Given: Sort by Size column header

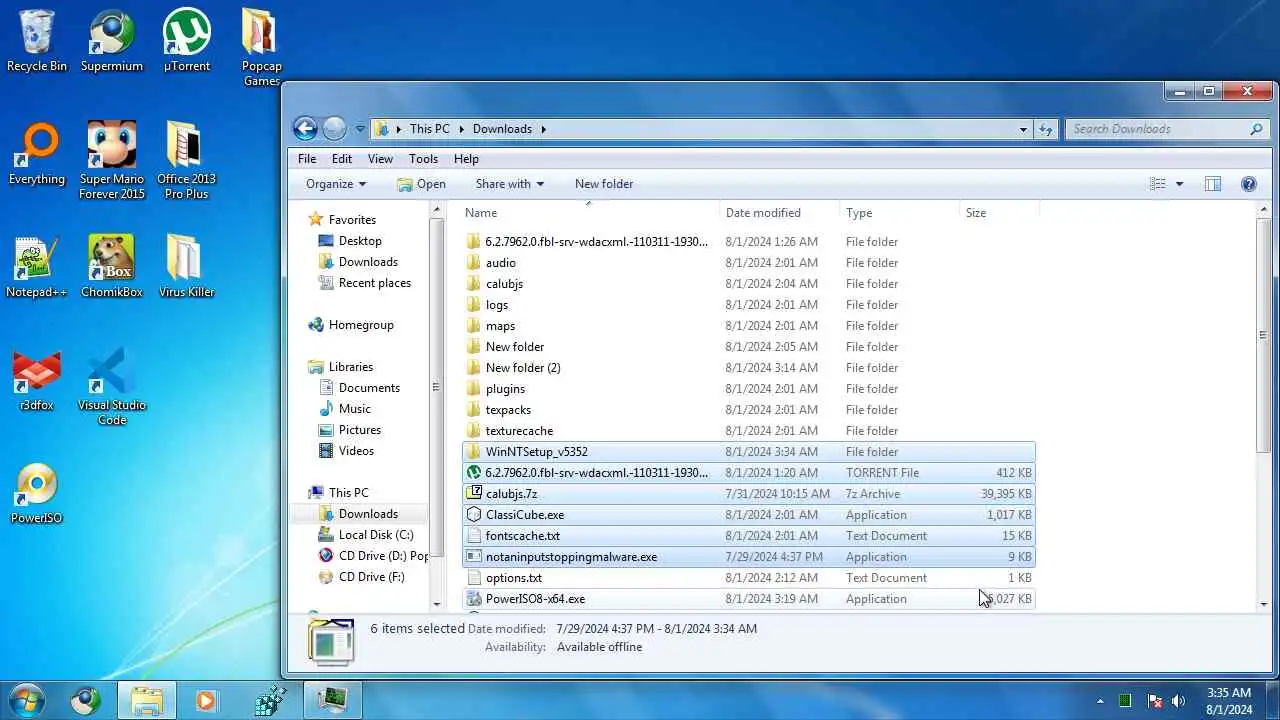Looking at the screenshot, I should pos(999,213).
